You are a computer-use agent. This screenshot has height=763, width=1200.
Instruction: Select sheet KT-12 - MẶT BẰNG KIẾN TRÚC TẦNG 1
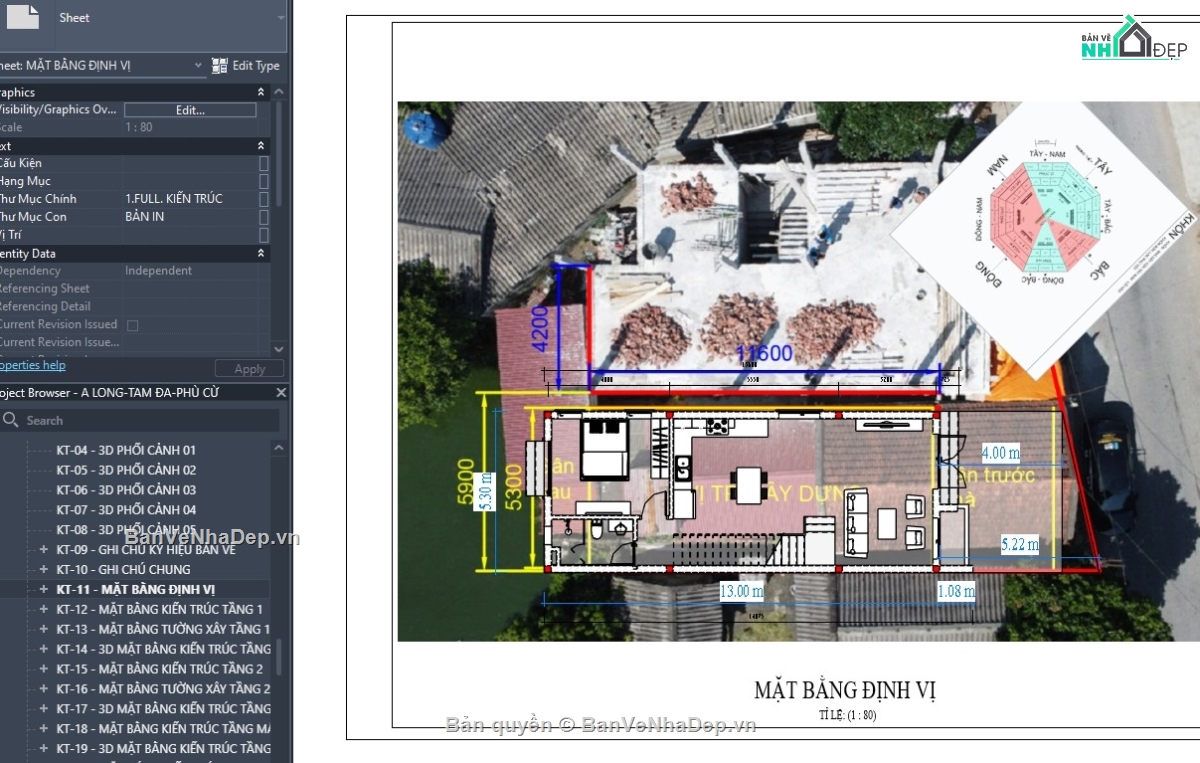click(160, 610)
